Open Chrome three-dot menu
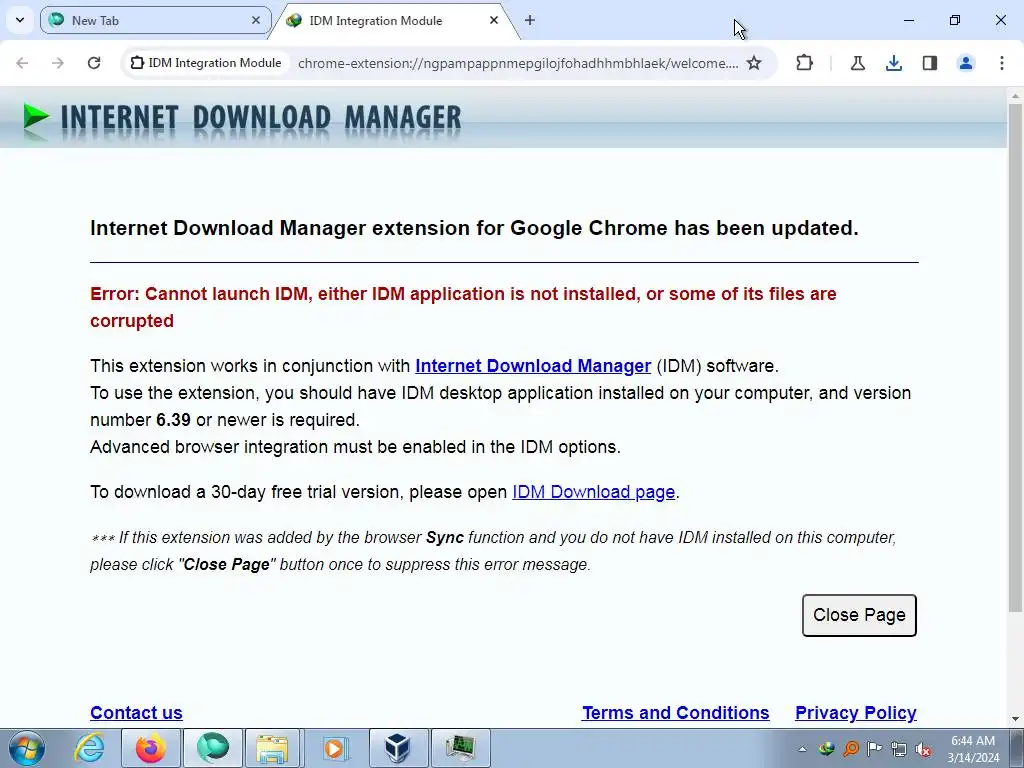 [x=1002, y=63]
